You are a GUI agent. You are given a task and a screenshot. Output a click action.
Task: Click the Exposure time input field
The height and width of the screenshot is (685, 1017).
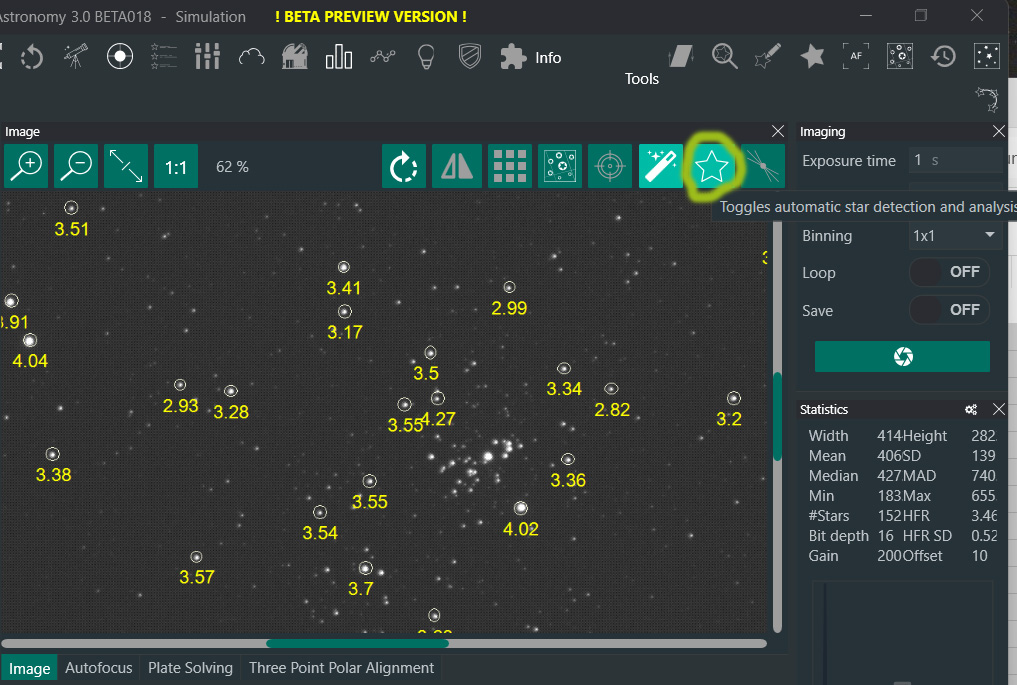point(954,160)
